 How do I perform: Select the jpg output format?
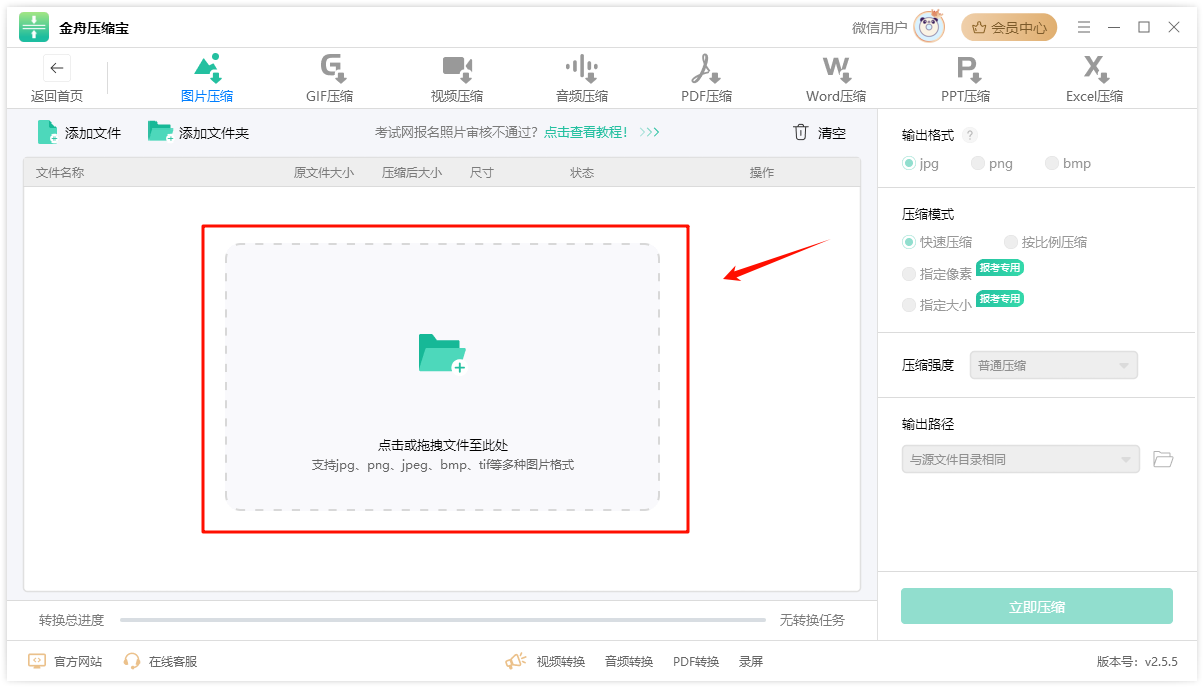pyautogui.click(x=921, y=163)
